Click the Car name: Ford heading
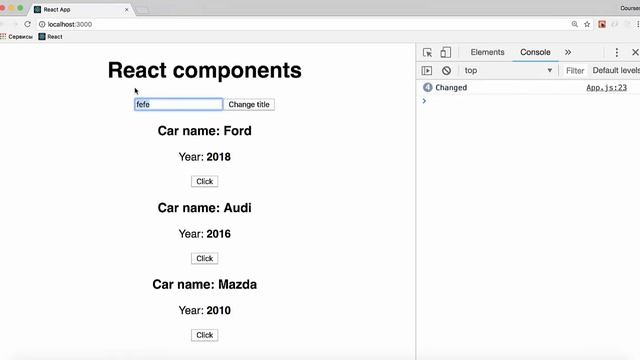Image resolution: width=640 pixels, height=360 pixels. tap(204, 131)
